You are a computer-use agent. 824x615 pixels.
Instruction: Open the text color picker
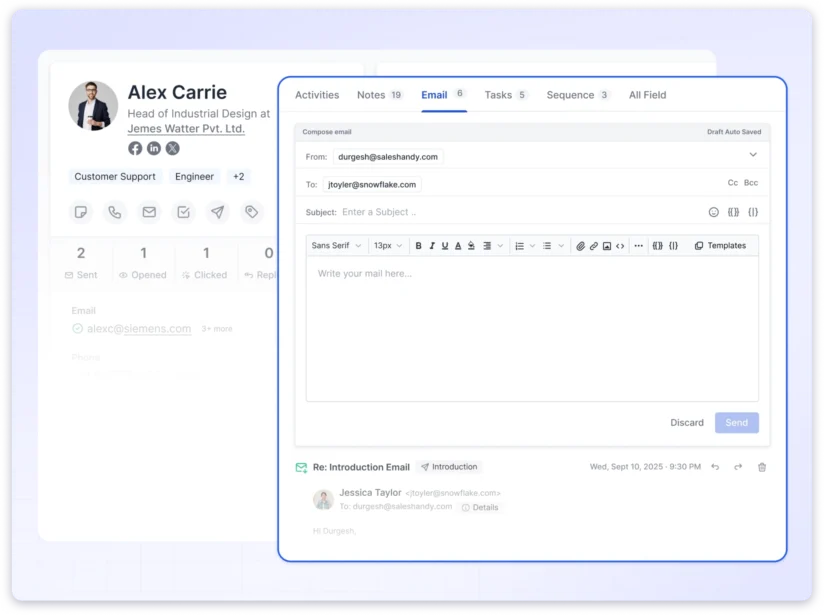pyautogui.click(x=458, y=245)
